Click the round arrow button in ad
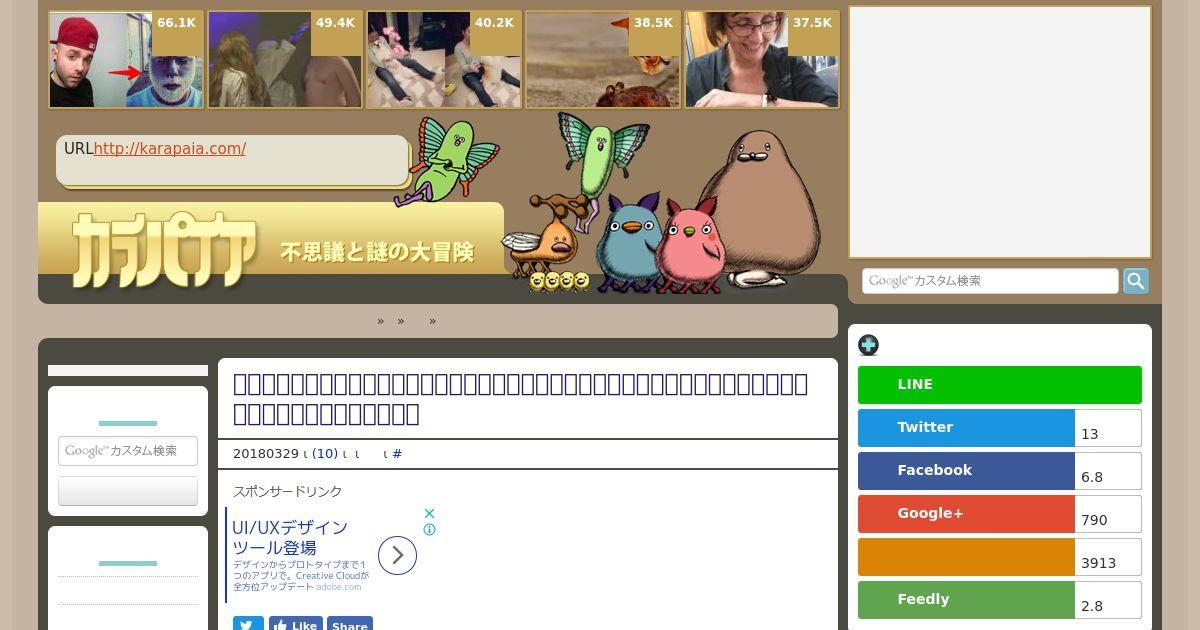 click(397, 555)
